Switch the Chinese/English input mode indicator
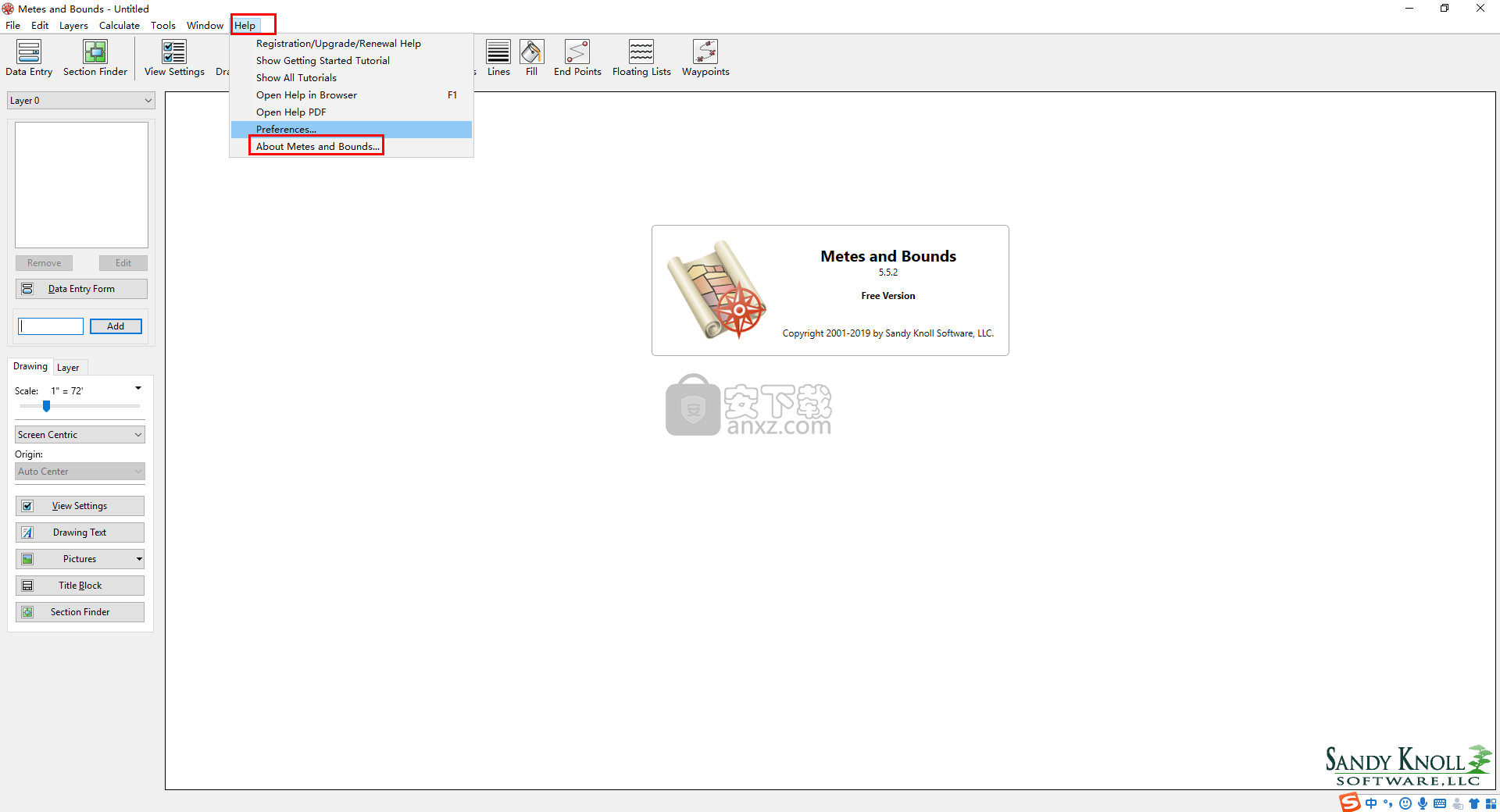The image size is (1500, 812). coord(1371,803)
